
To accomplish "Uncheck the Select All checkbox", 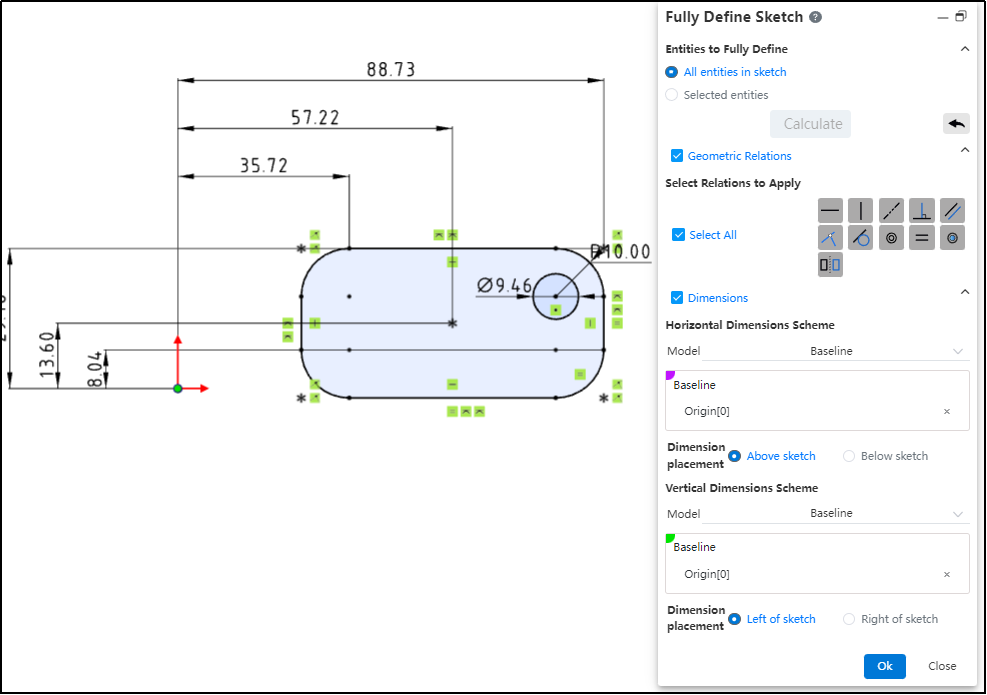I will click(679, 235).
